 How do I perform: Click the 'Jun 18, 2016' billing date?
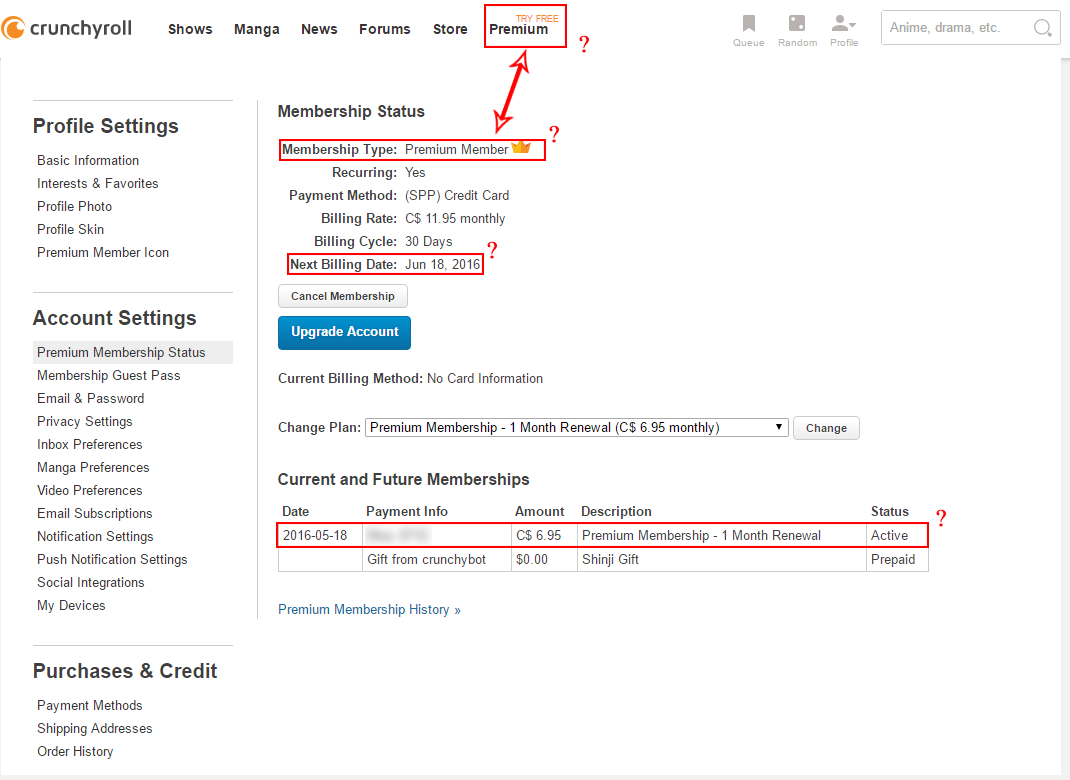(x=442, y=265)
